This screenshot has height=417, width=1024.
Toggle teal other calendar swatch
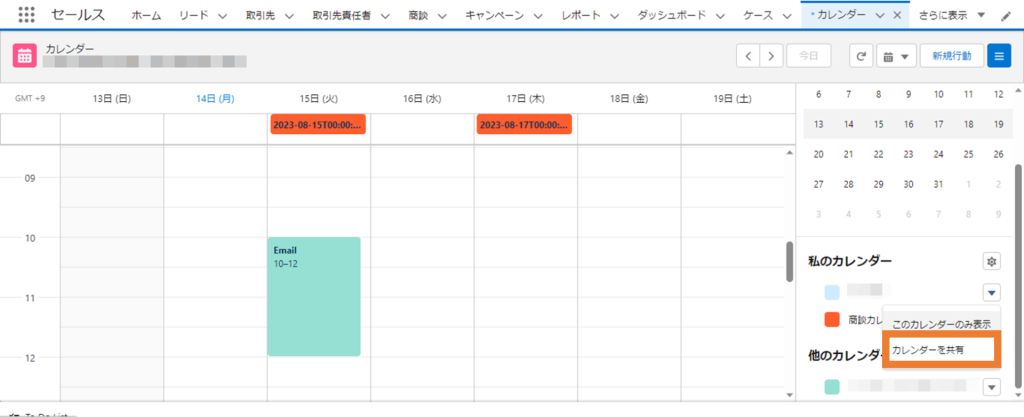[832, 387]
